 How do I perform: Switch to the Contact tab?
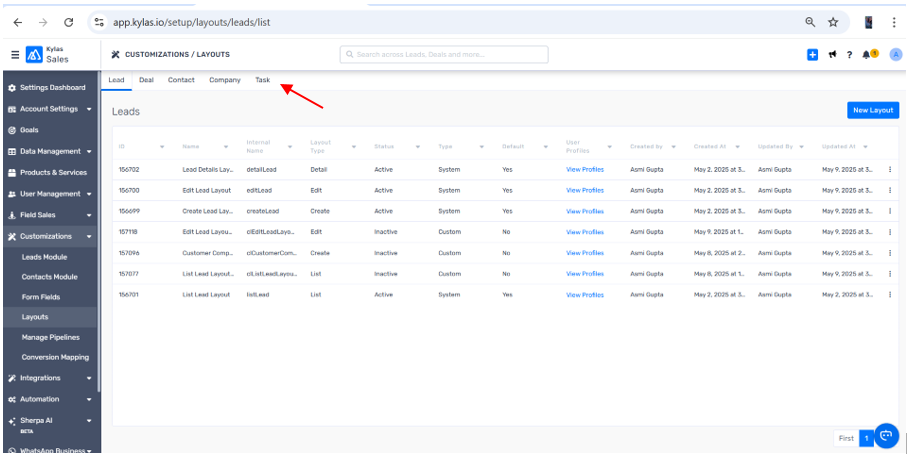click(x=181, y=80)
